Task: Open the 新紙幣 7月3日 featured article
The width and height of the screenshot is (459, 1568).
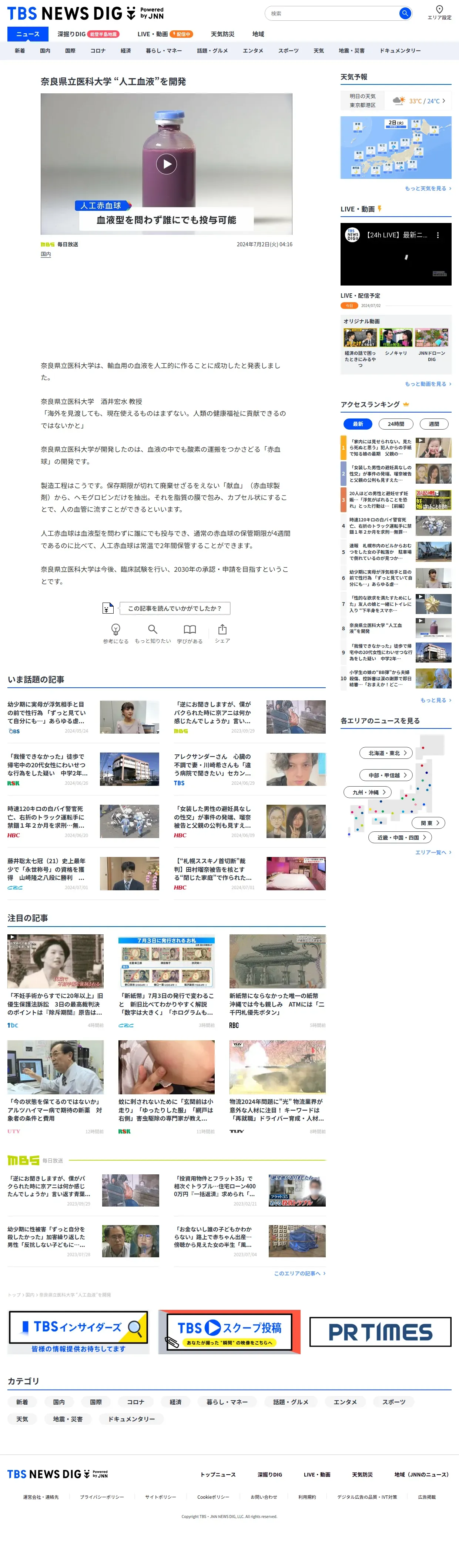Action: [x=166, y=982]
